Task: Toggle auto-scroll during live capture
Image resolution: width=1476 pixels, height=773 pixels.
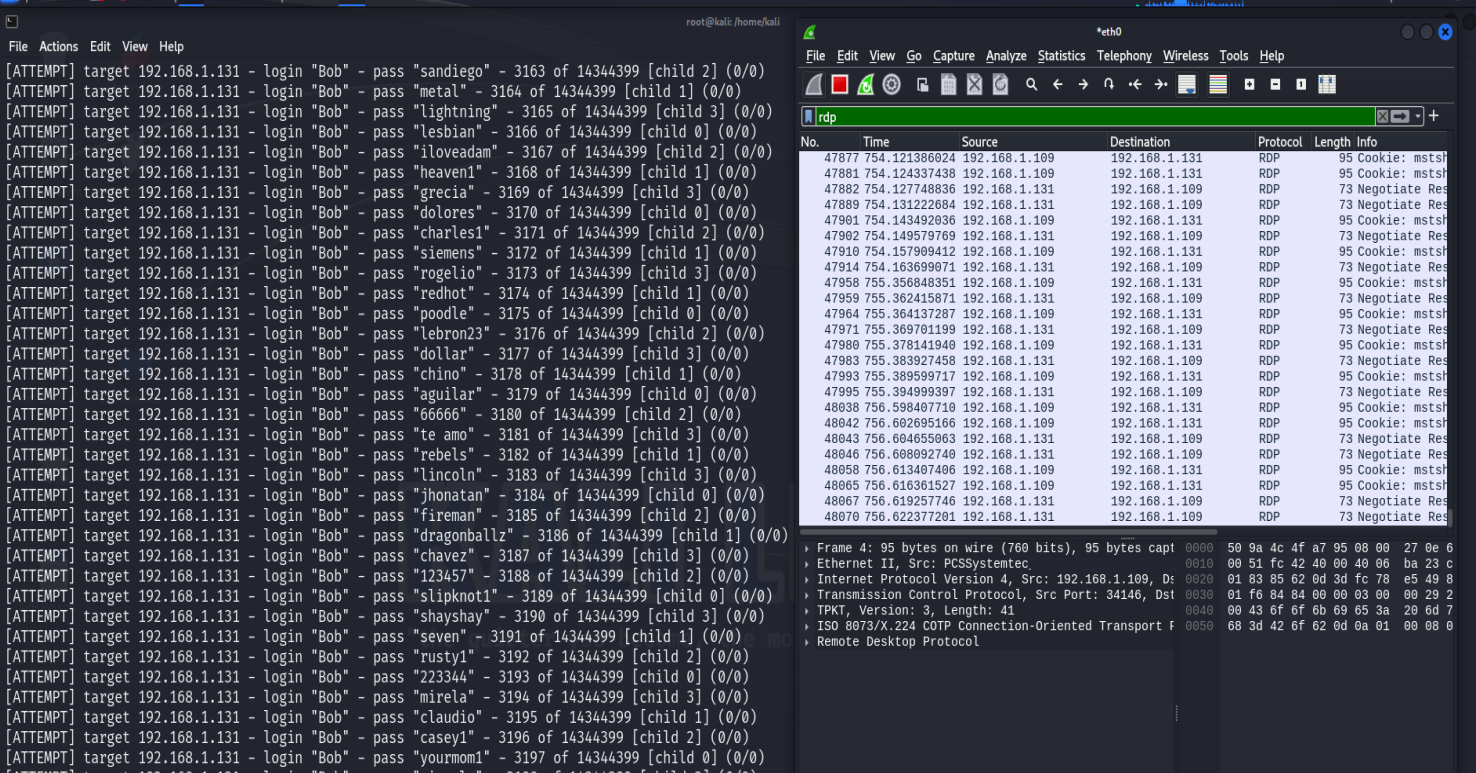Action: tap(1187, 85)
